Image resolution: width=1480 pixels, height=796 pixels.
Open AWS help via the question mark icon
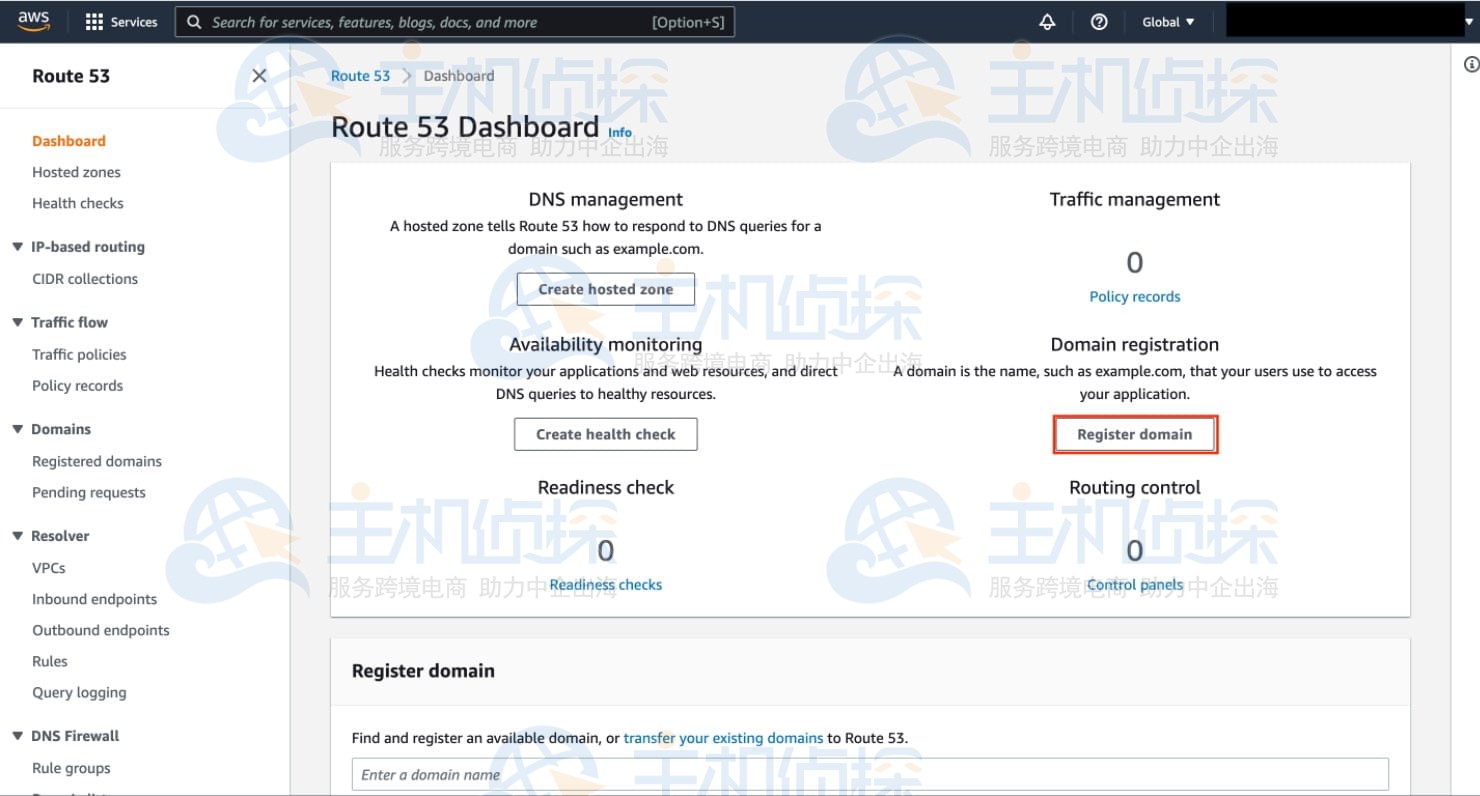pyautogui.click(x=1099, y=21)
